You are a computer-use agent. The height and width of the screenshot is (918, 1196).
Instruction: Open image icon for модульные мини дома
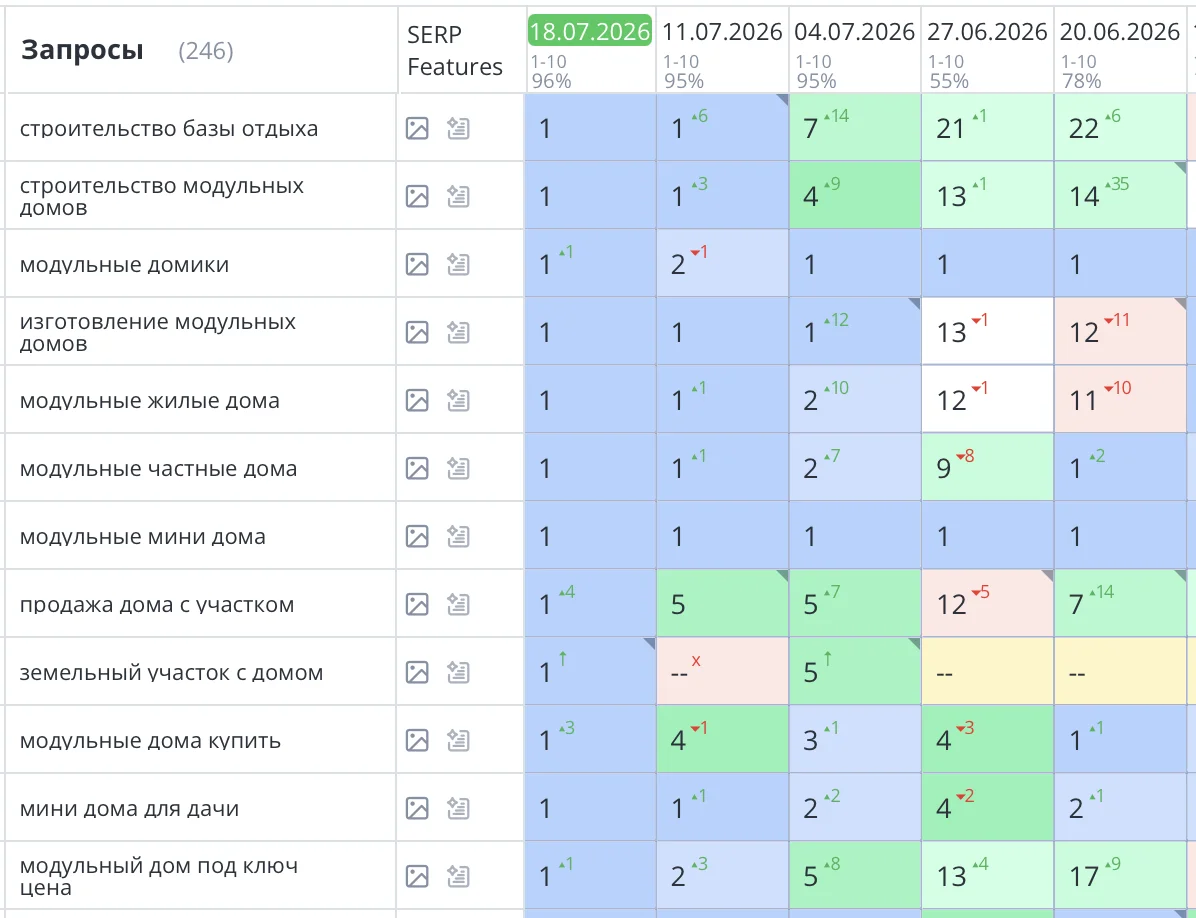pos(416,536)
